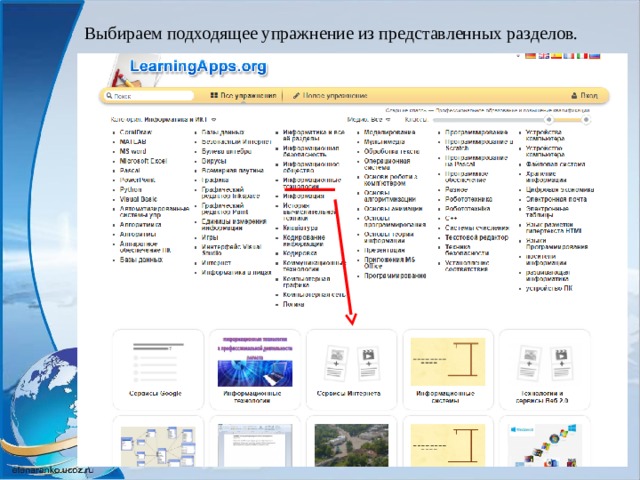Open the Все упражнения tab

tap(243, 96)
